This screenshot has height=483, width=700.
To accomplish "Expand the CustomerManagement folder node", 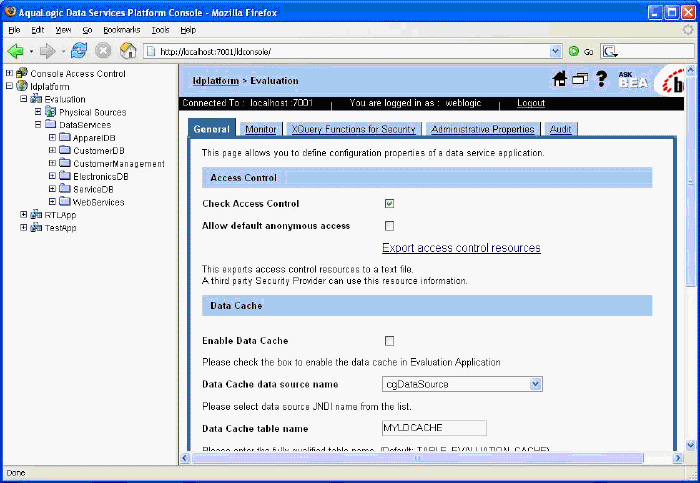I will 52,163.
